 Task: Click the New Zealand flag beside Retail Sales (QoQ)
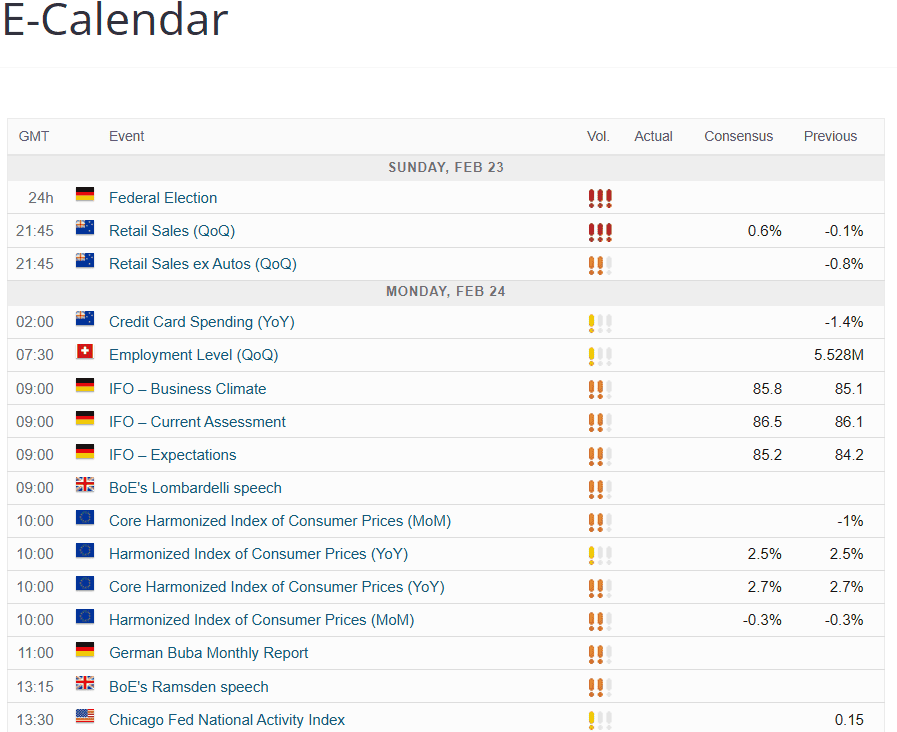tap(85, 230)
